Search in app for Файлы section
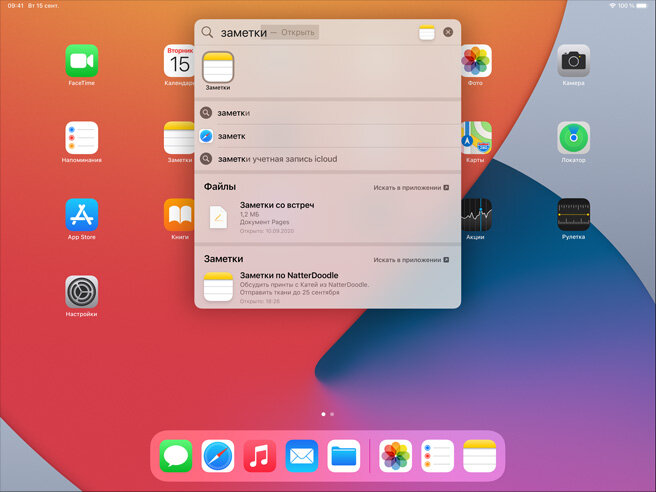 (411, 187)
